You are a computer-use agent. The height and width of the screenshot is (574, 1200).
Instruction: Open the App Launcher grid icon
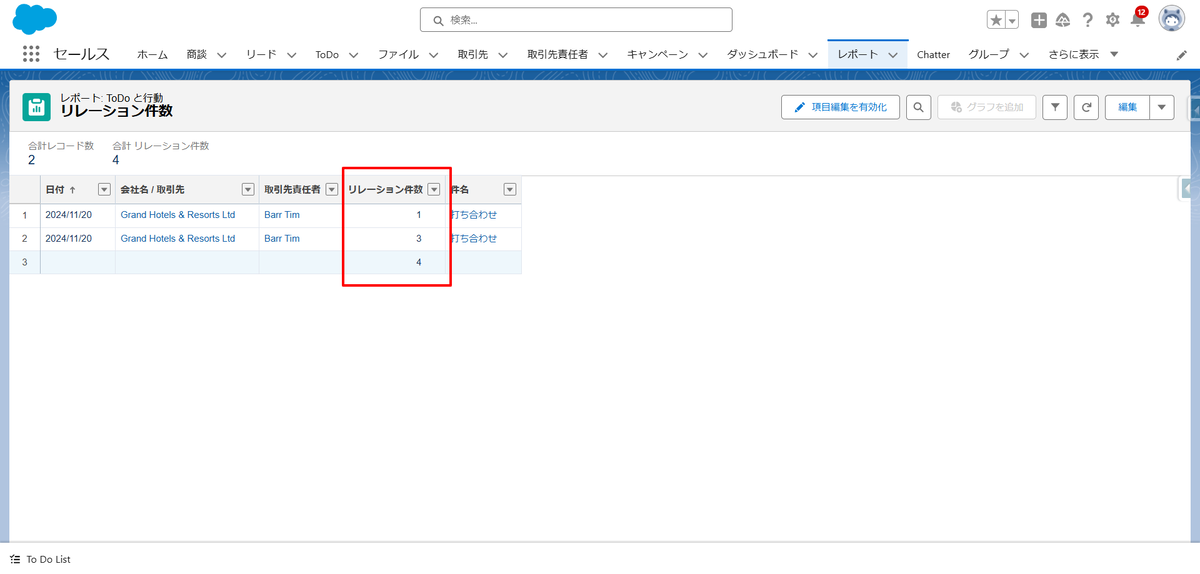pos(31,54)
